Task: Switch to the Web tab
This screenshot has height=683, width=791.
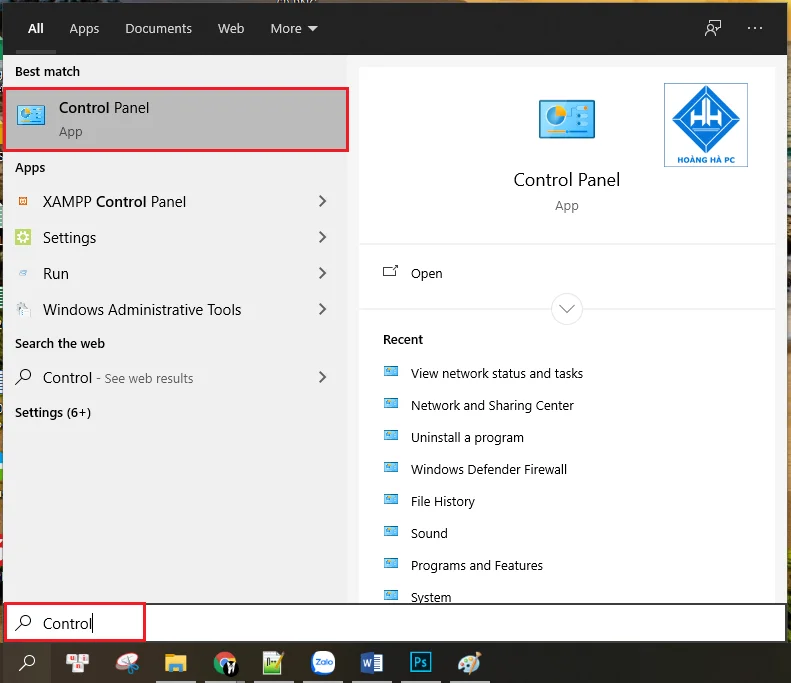Action: [231, 29]
